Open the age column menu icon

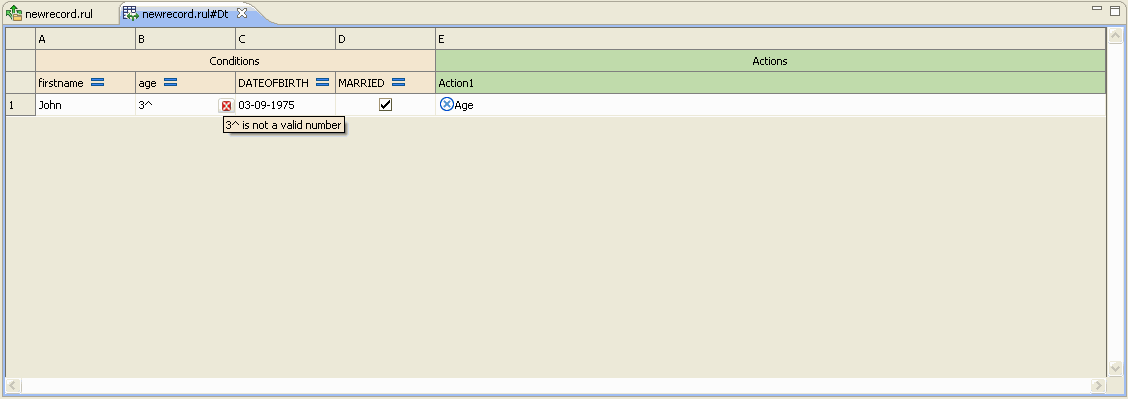(x=170, y=83)
